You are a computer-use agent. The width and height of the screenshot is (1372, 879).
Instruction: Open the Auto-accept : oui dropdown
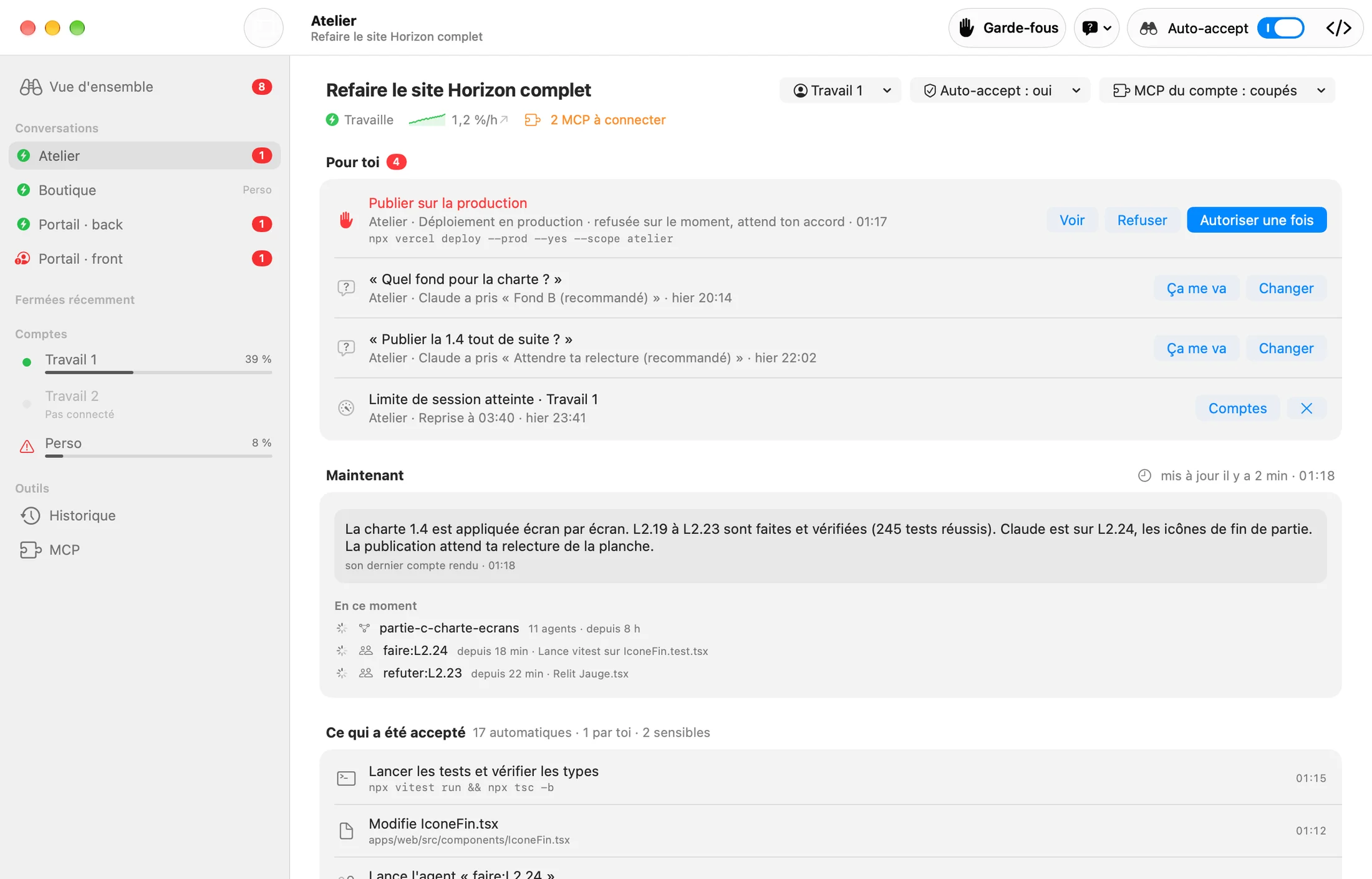(x=1000, y=90)
